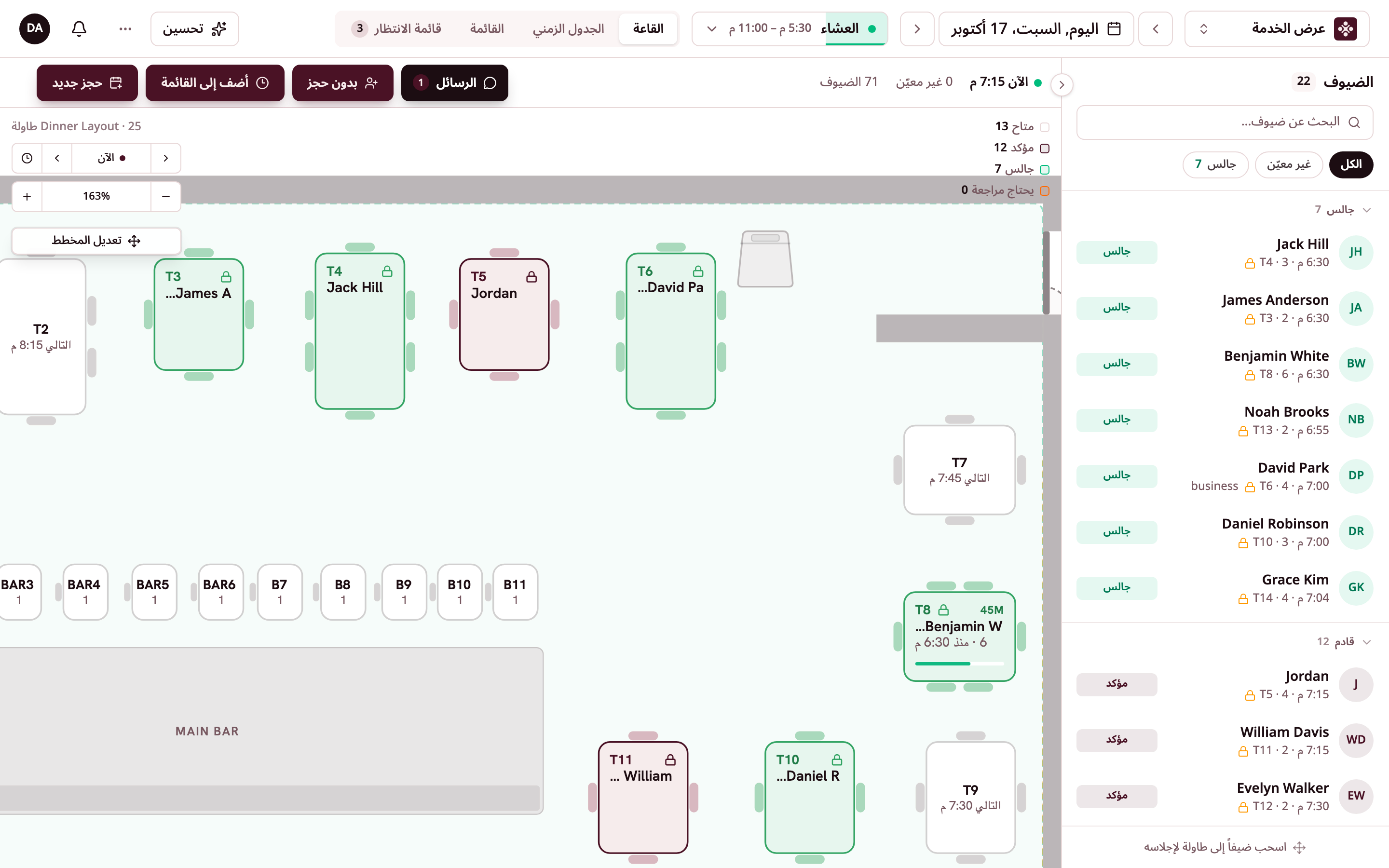Toggle جالس 7 legend checkbox
Screen dimensions: 1389x868
coord(1045,169)
